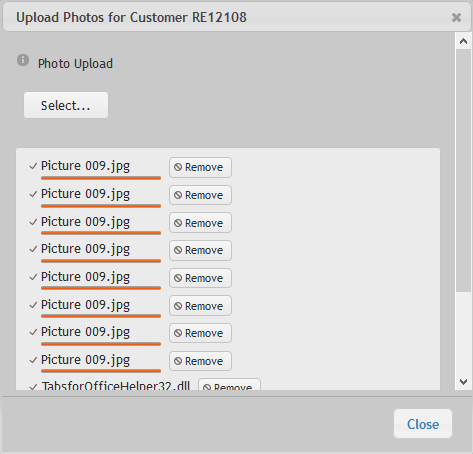This screenshot has width=473, height=454.
Task: Remove the second Picture 009.jpg entry
Action: (200, 195)
